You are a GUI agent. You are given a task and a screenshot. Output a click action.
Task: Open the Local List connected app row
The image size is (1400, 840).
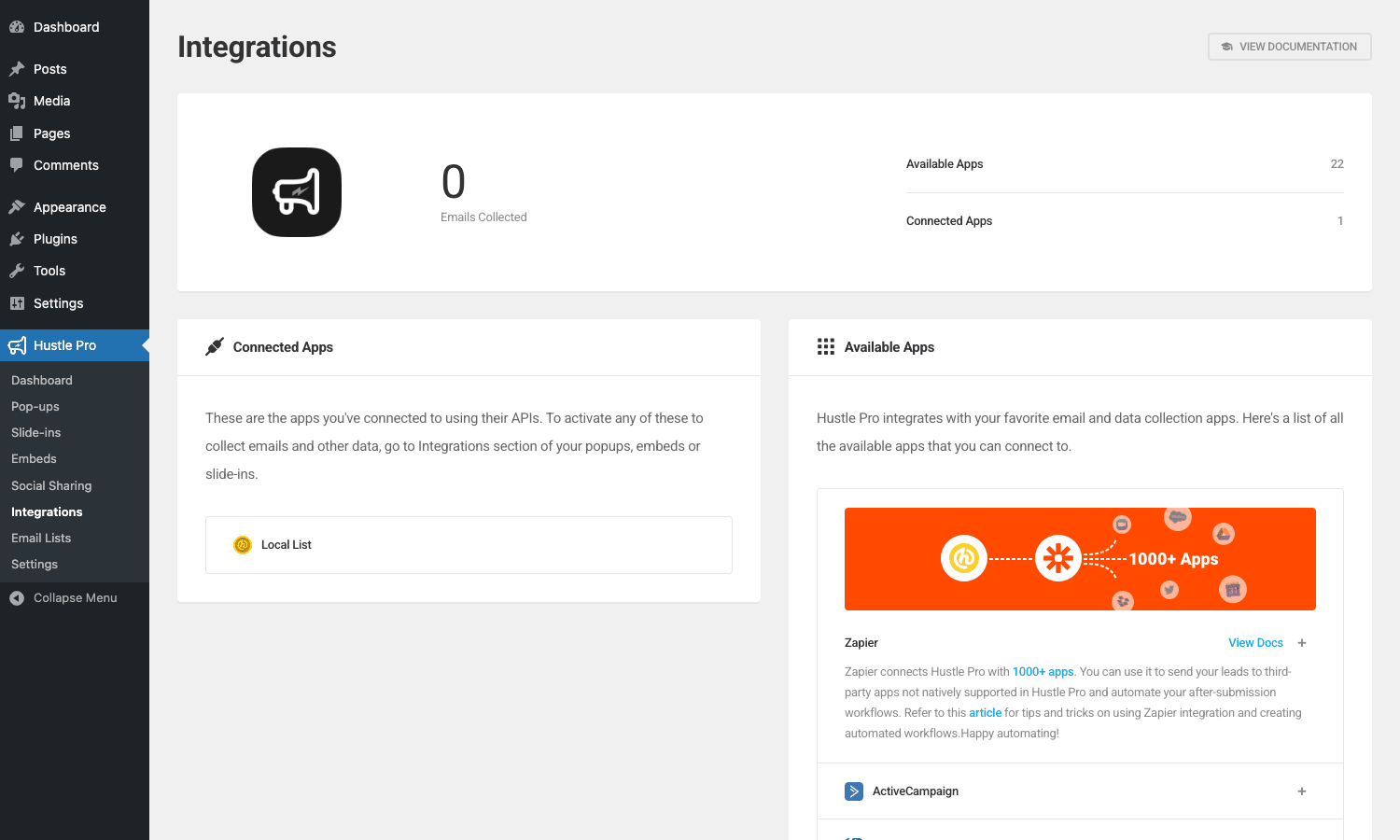pyautogui.click(x=469, y=545)
